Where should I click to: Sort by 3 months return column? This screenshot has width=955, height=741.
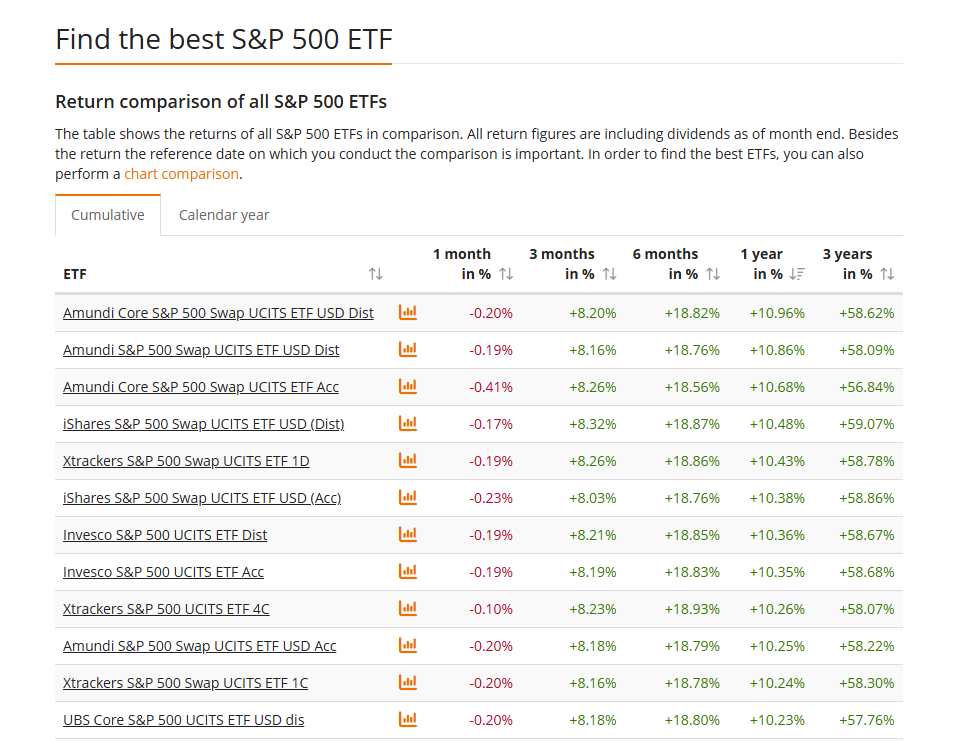coord(610,274)
